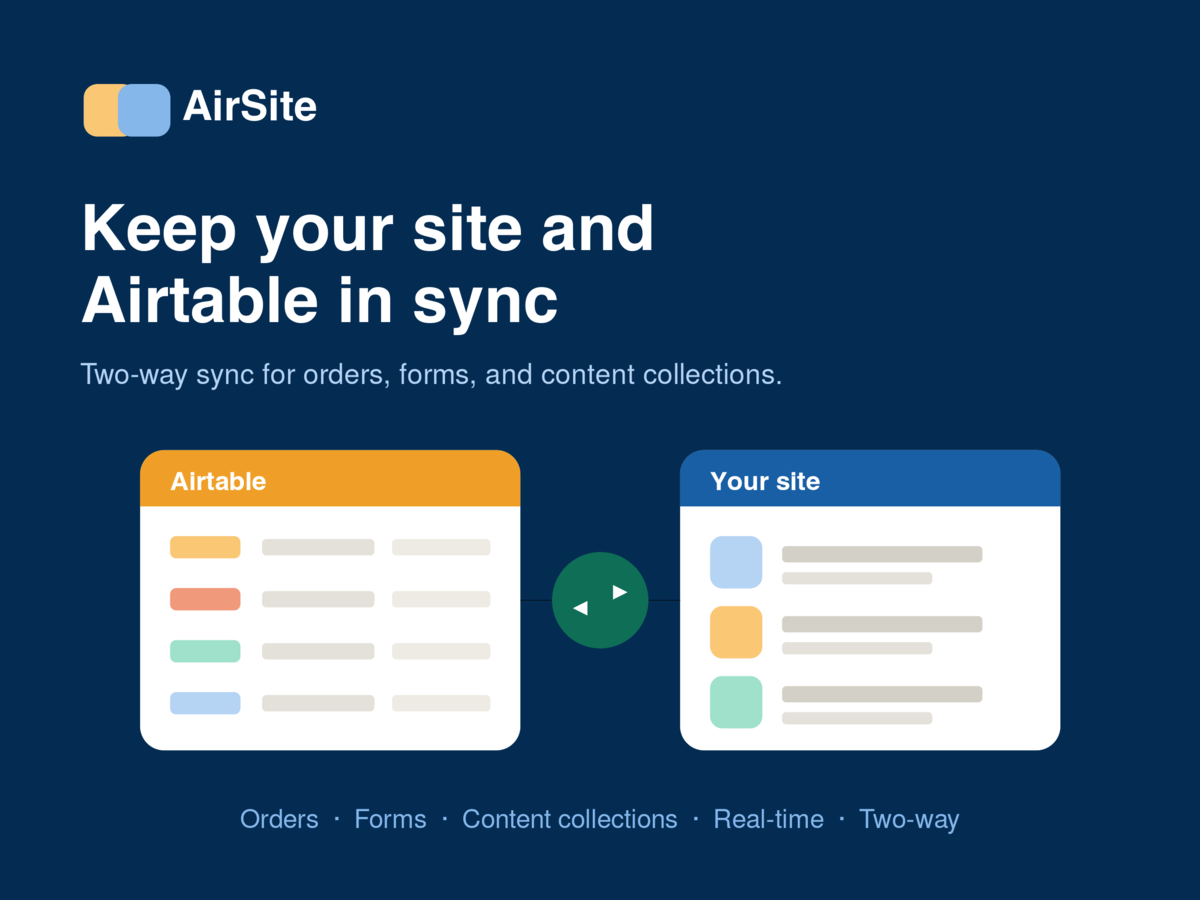Image resolution: width=1200 pixels, height=900 pixels.
Task: Click the green square thumbnail in Your site
Action: (736, 702)
